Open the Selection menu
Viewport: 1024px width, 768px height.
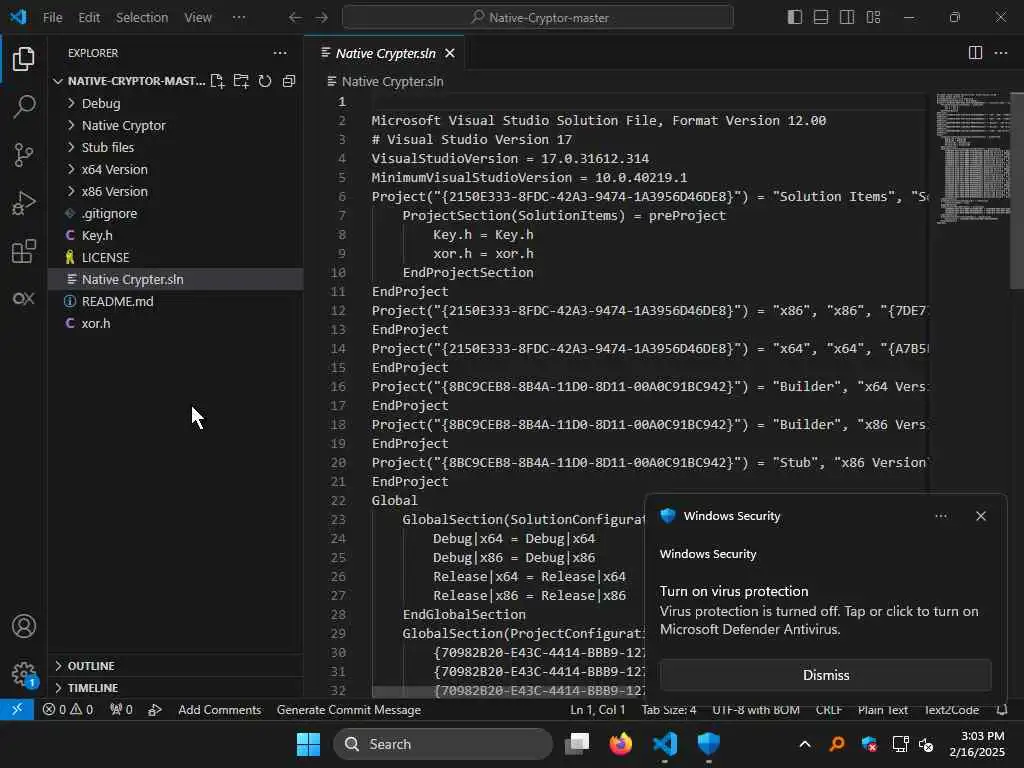[142, 18]
